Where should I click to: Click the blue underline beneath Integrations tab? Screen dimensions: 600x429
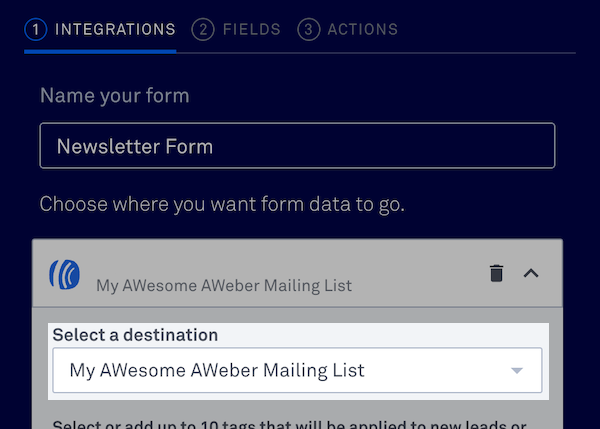click(100, 50)
